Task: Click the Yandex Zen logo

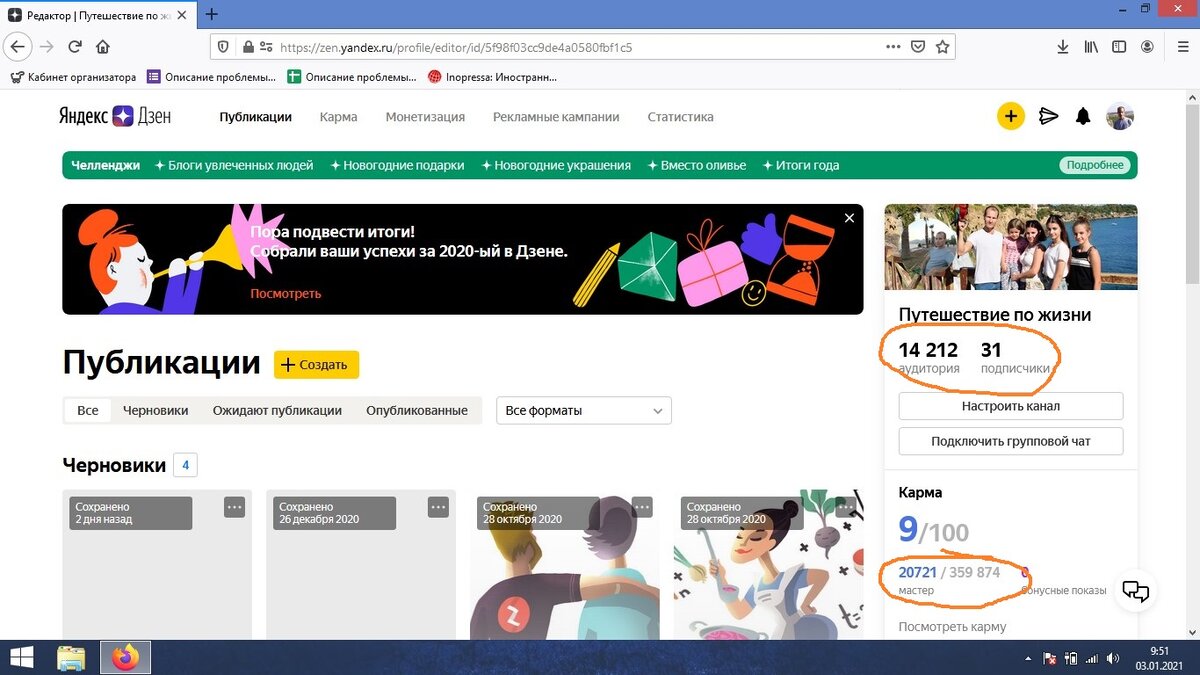Action: coord(114,116)
